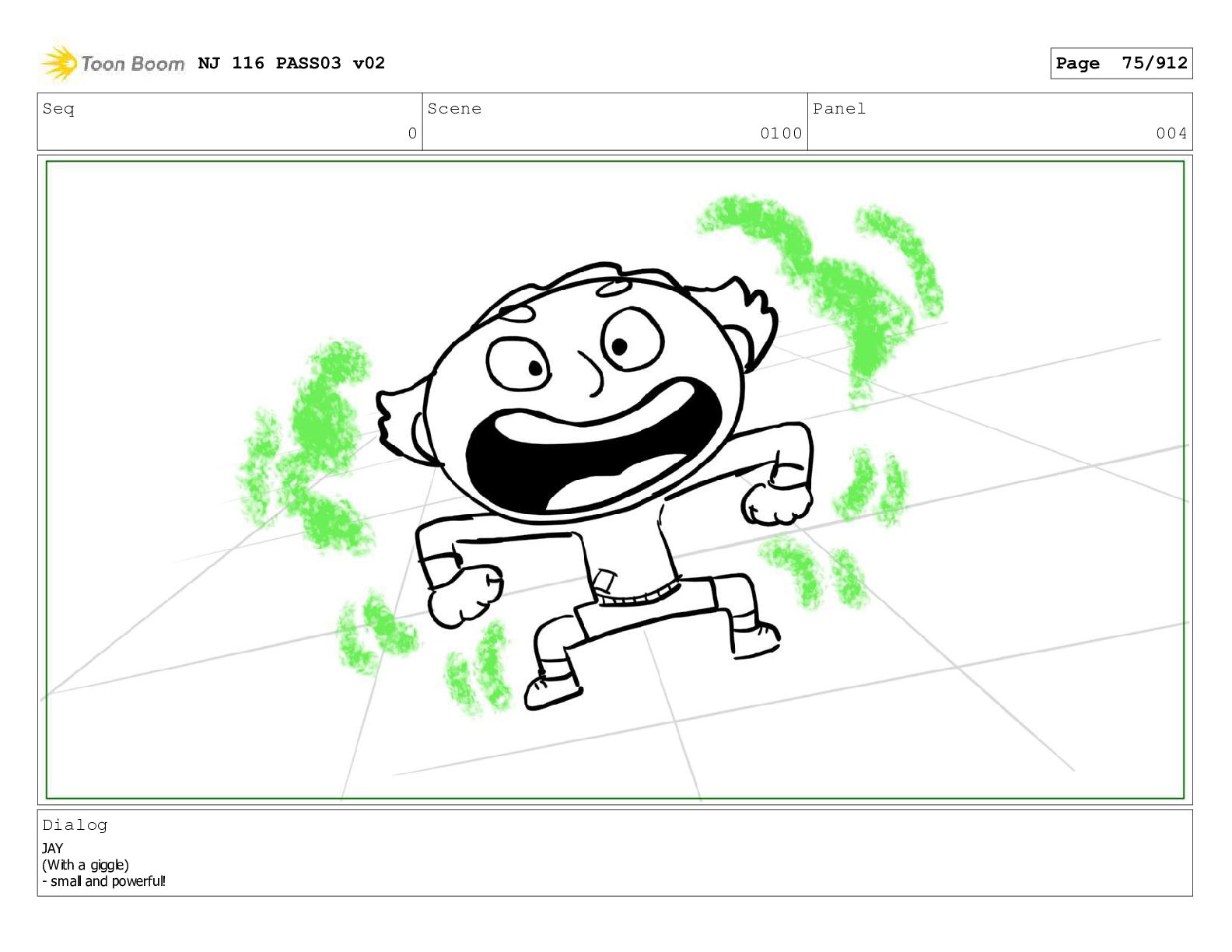Click the Panel label
The width and height of the screenshot is (1232, 952).
tap(839, 109)
